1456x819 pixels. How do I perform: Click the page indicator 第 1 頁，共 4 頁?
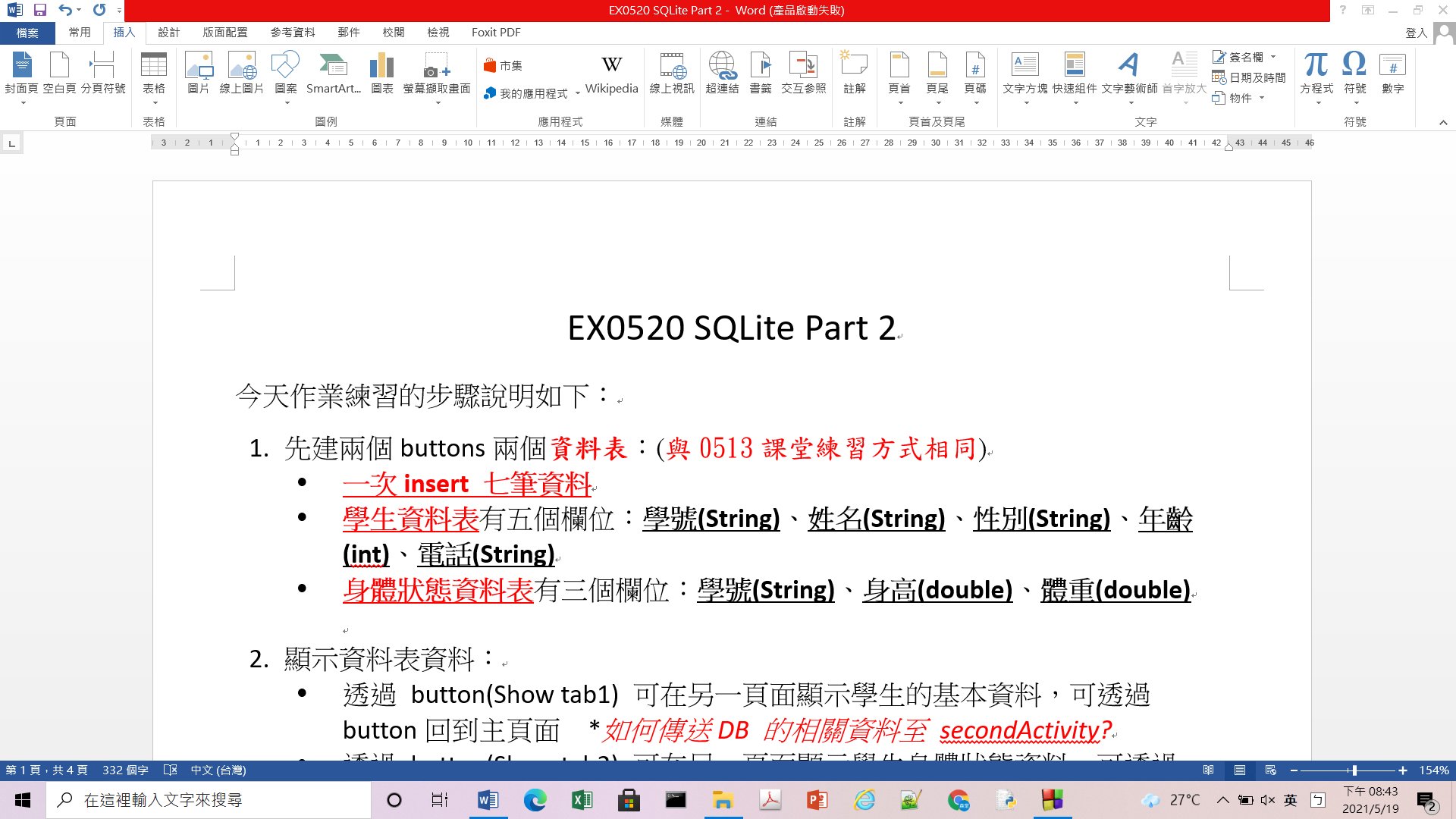click(46, 770)
